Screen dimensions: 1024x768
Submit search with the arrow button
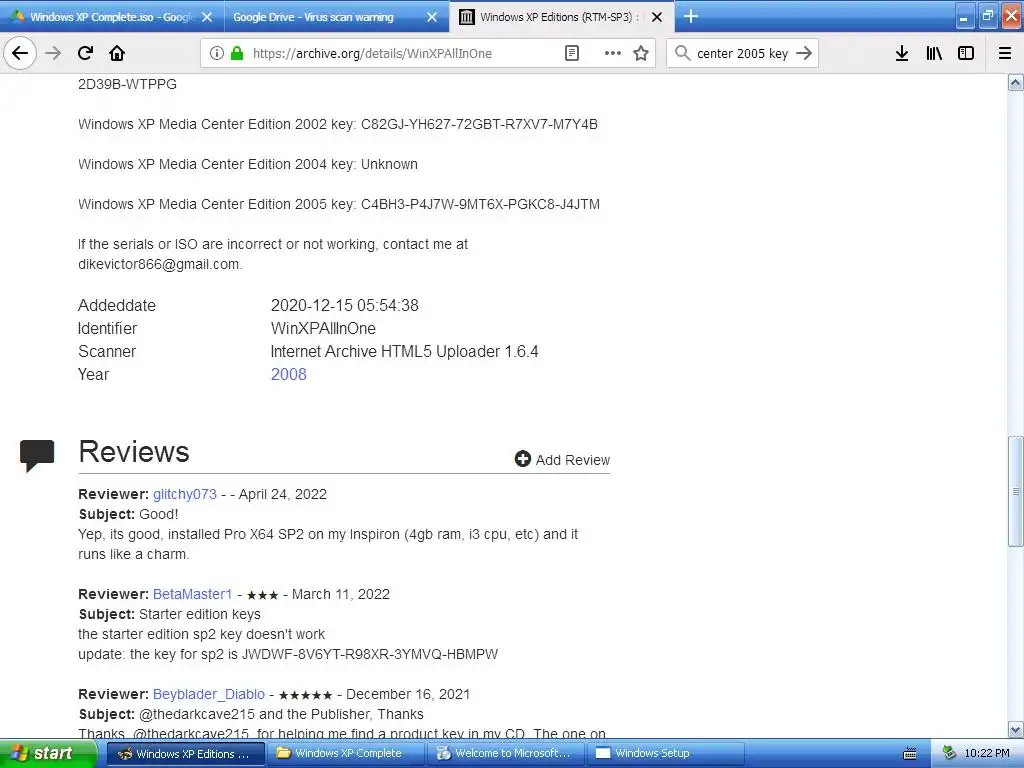tap(805, 53)
